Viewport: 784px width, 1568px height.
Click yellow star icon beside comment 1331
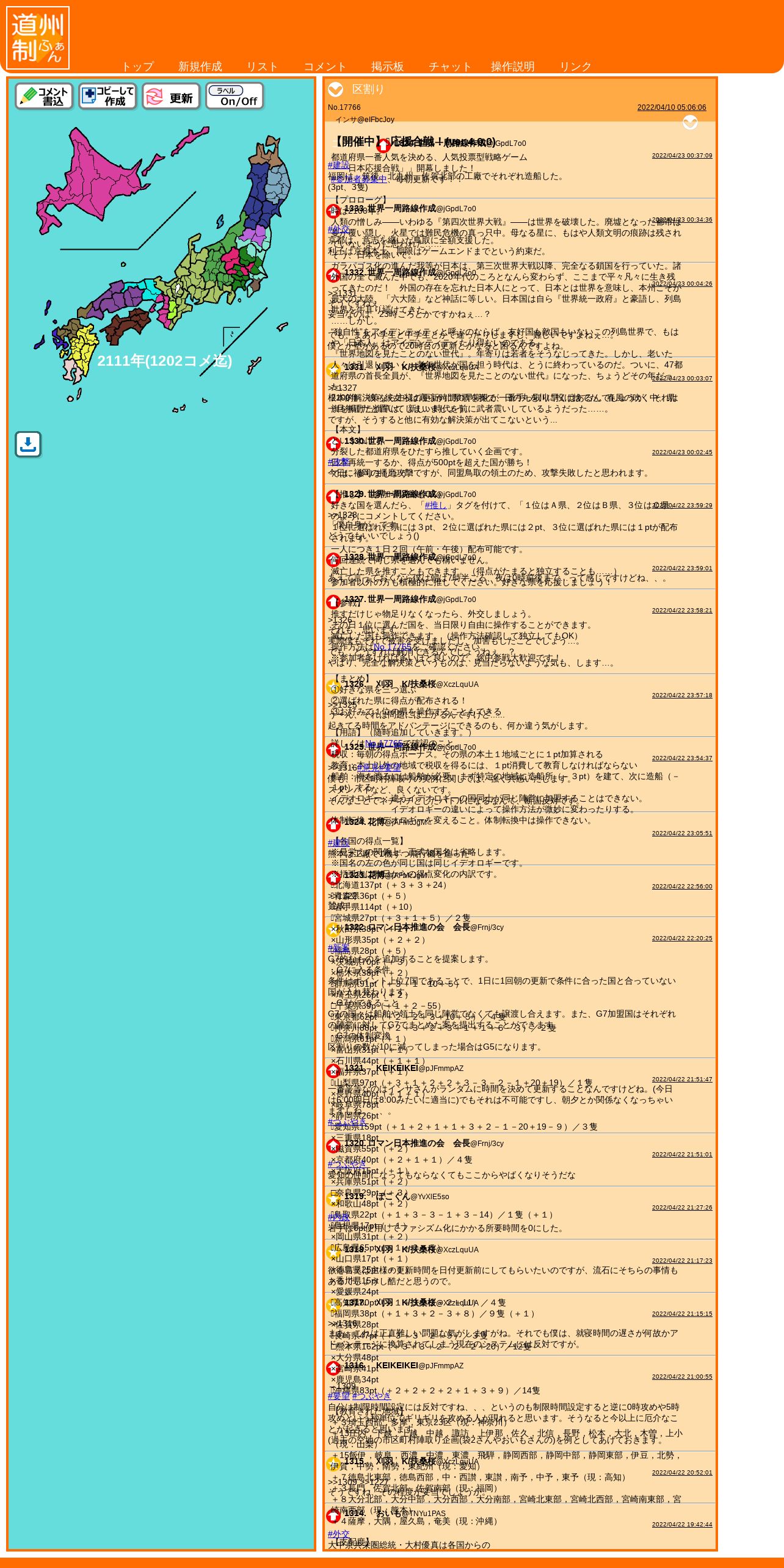333,369
